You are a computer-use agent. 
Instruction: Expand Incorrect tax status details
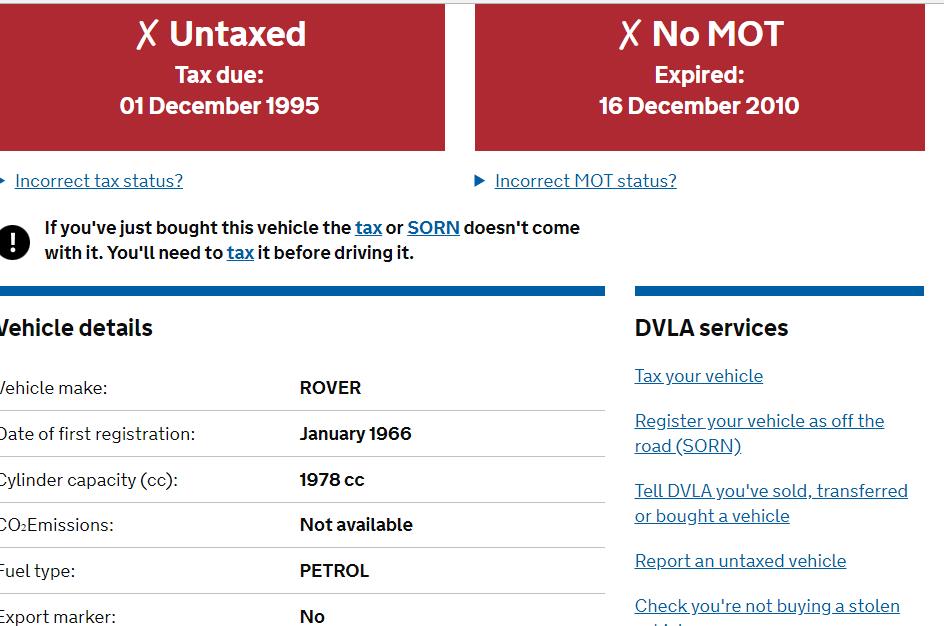[99, 181]
